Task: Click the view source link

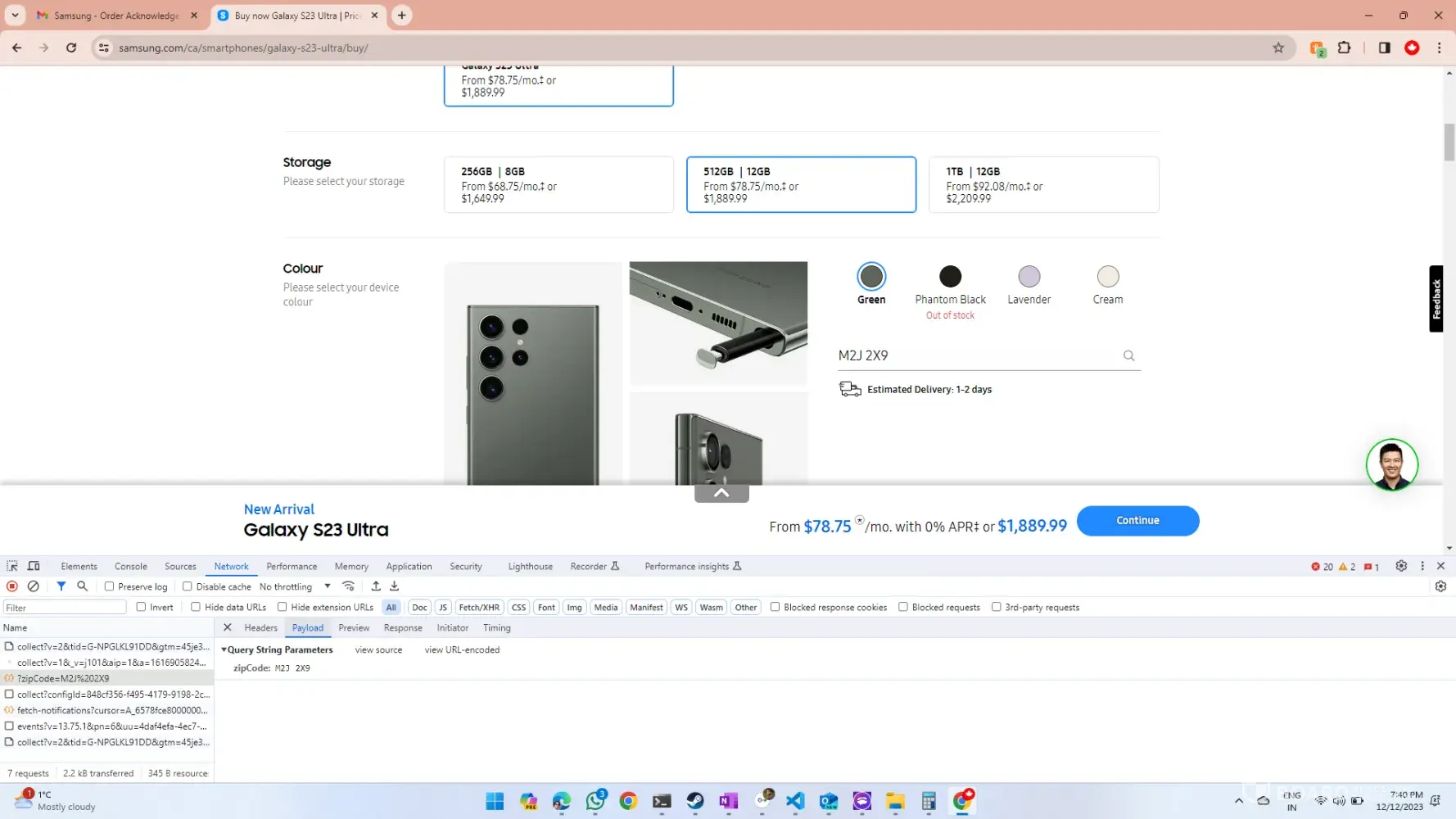Action: tap(378, 649)
